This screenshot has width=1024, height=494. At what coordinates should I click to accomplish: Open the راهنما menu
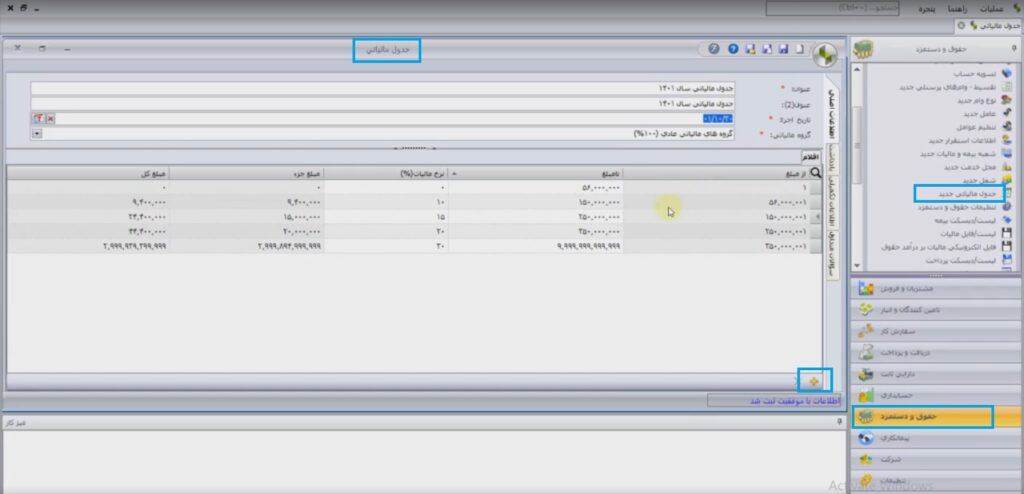click(x=959, y=8)
